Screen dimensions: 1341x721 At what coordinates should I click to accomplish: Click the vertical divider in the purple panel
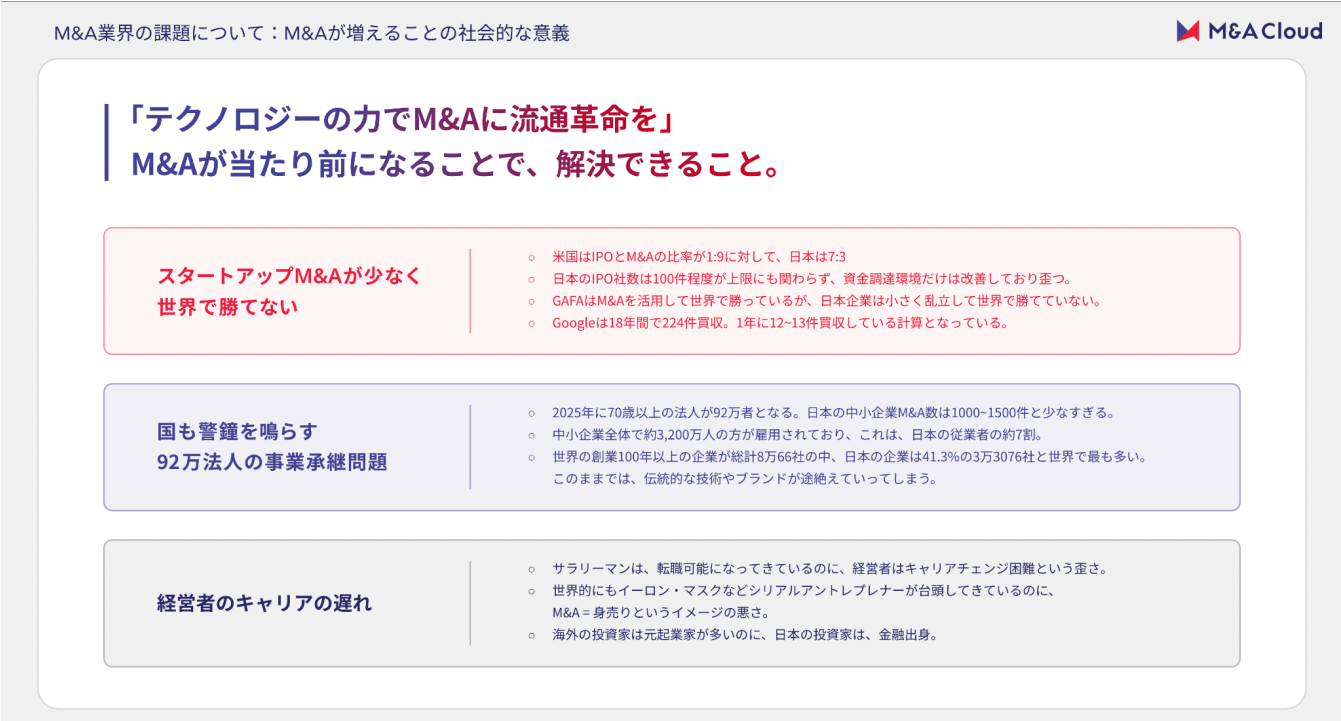(470, 445)
